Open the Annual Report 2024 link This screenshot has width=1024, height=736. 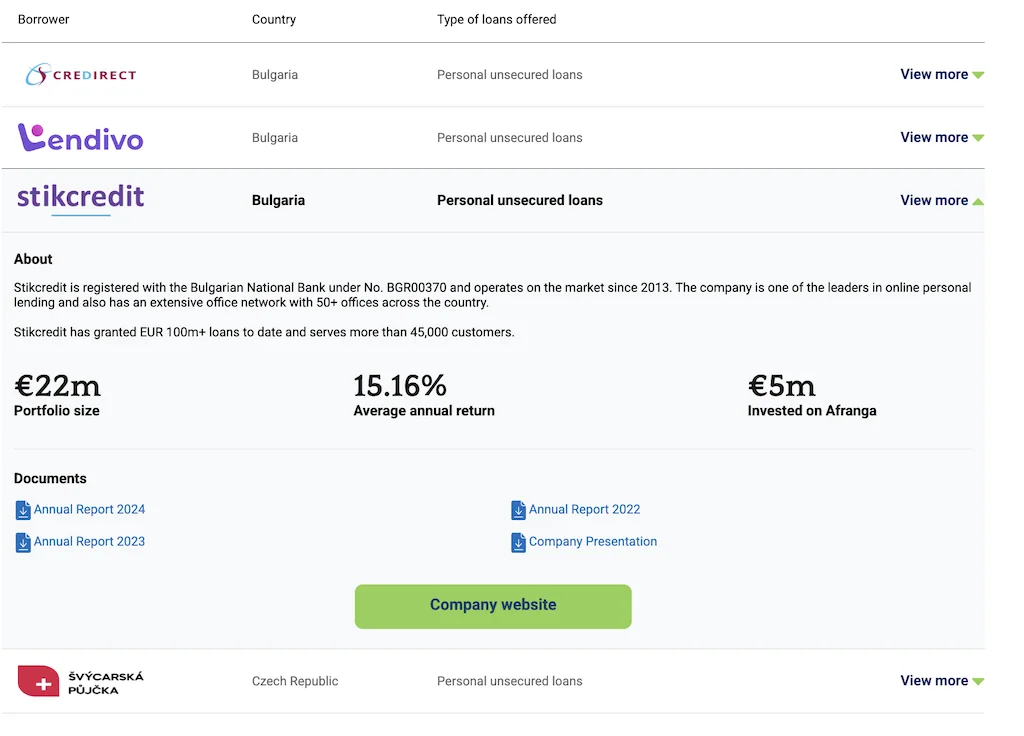[89, 510]
